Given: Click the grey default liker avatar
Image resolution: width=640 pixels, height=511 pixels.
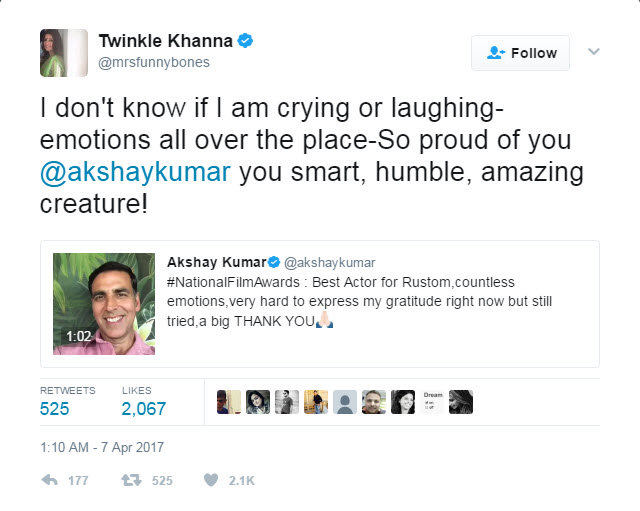Looking at the screenshot, I should coord(345,402).
